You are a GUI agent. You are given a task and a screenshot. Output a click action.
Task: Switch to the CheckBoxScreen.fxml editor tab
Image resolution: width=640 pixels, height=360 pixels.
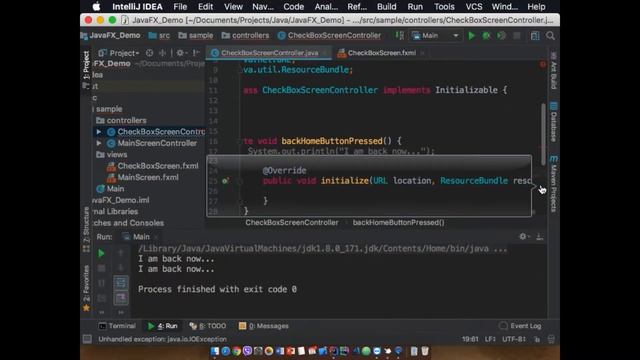tap(381, 53)
